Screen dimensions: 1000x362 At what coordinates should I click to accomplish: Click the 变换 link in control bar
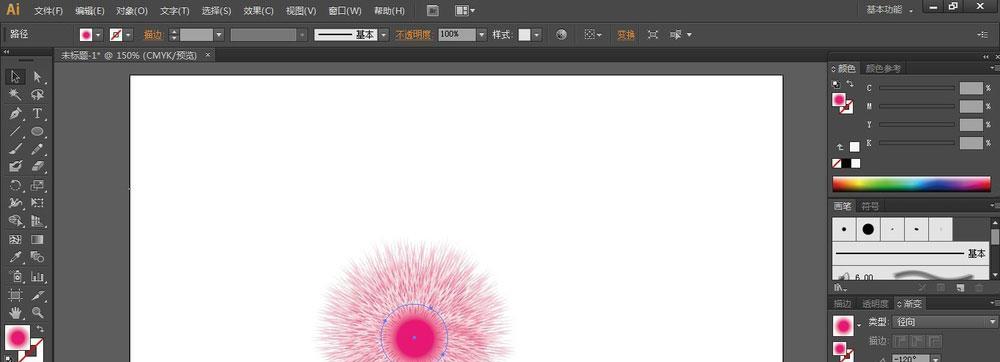626,35
